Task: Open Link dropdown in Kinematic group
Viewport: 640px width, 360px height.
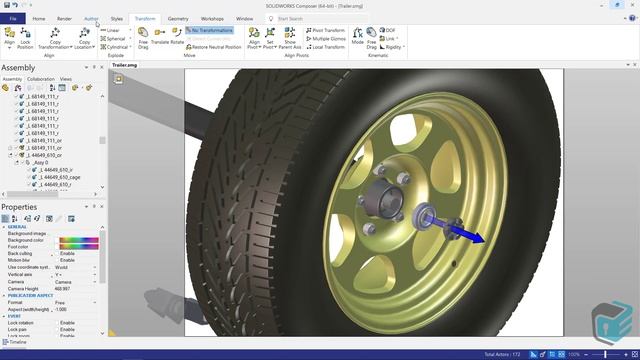Action: coord(397,39)
